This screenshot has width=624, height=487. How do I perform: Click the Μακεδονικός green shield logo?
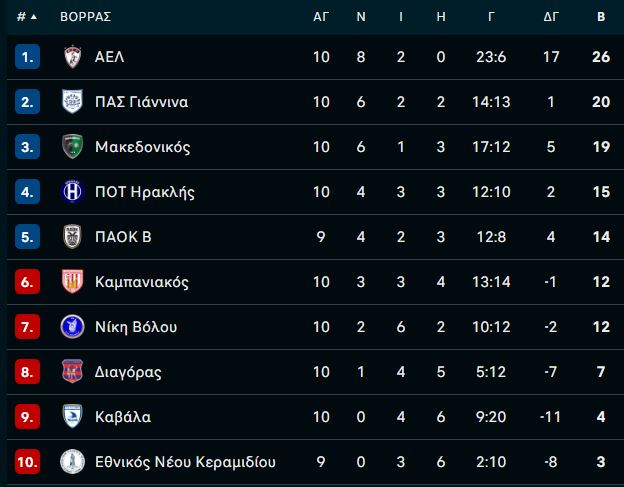pyautogui.click(x=72, y=146)
